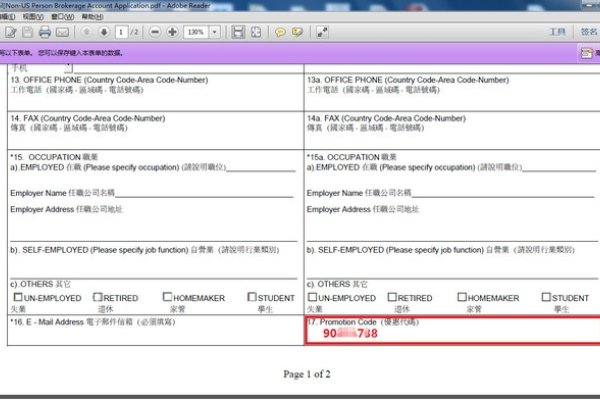Click the zoom in plus icon

pos(173,33)
